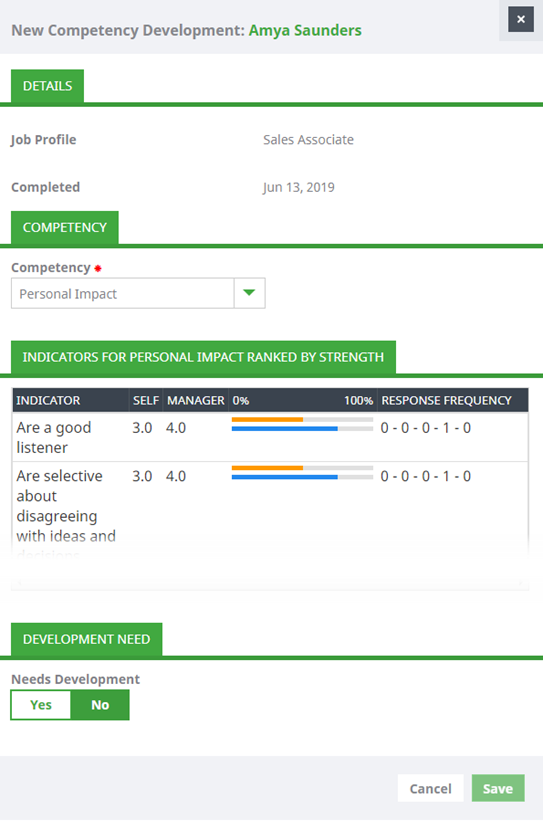Click response frequency of good listener row
Viewport: 543px width, 830px height.
[x=426, y=428]
